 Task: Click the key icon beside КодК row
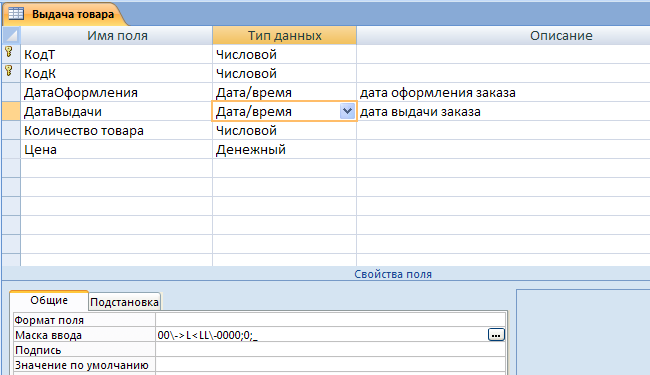[9, 71]
